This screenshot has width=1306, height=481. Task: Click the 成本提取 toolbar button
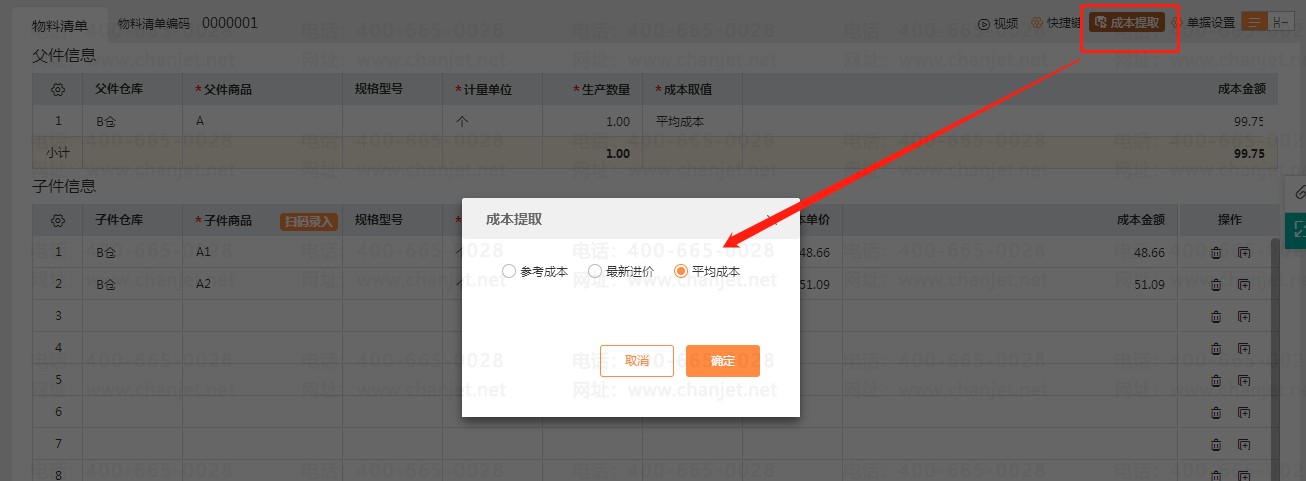1127,22
